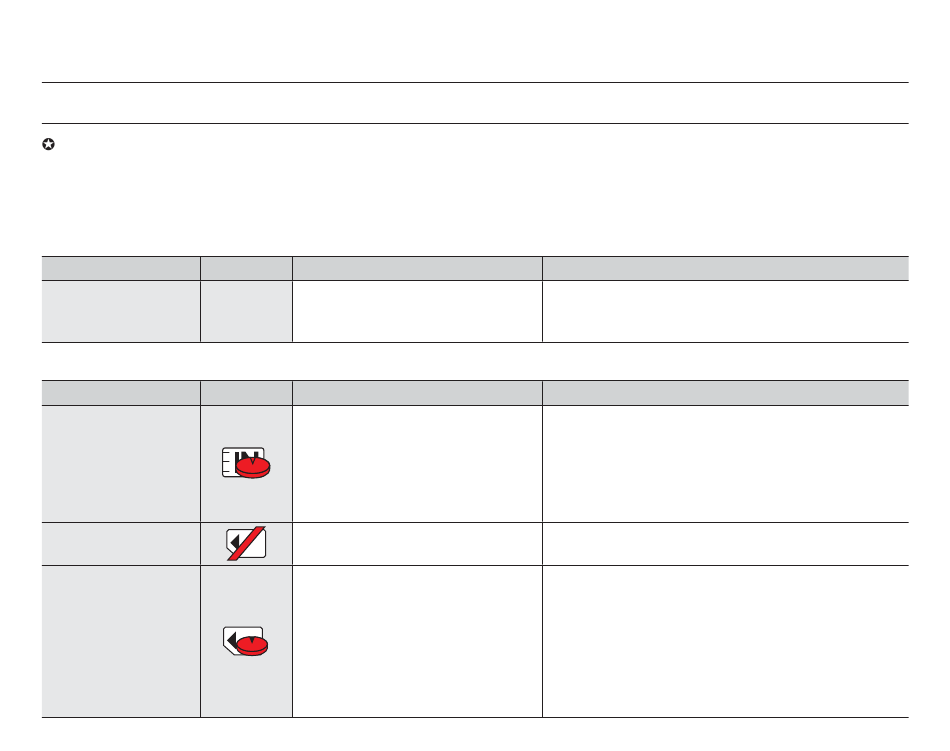
Task: Click the internal memory full icon
Action: pos(246,463)
